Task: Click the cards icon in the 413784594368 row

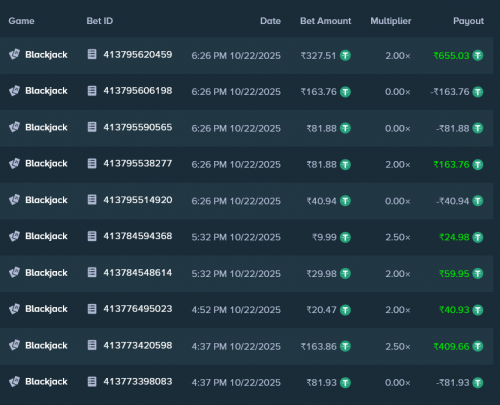Action: pos(14,236)
